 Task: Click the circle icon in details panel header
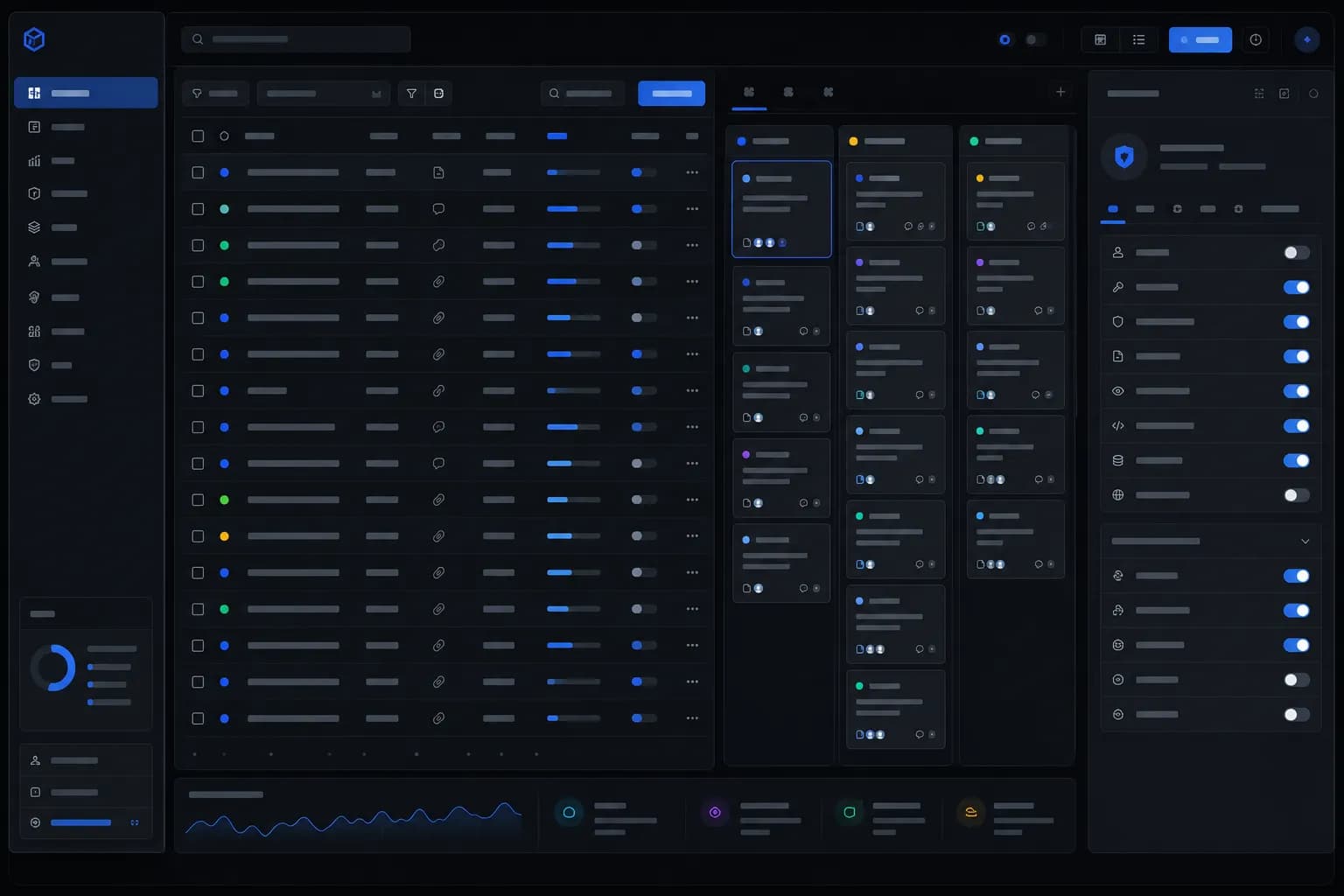coord(1313,94)
